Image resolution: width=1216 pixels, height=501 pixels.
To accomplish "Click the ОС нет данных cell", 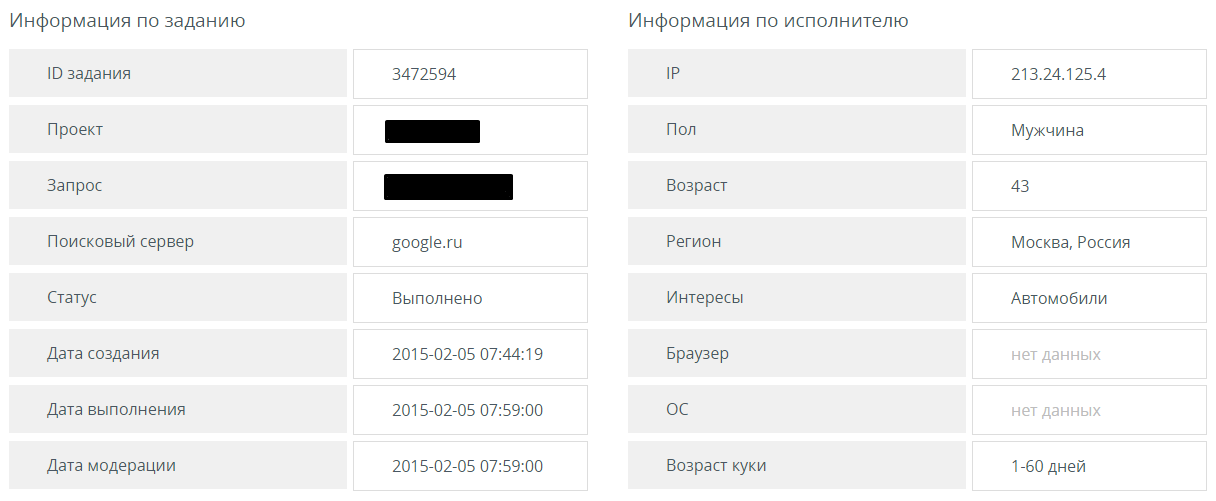I will 1056,410.
